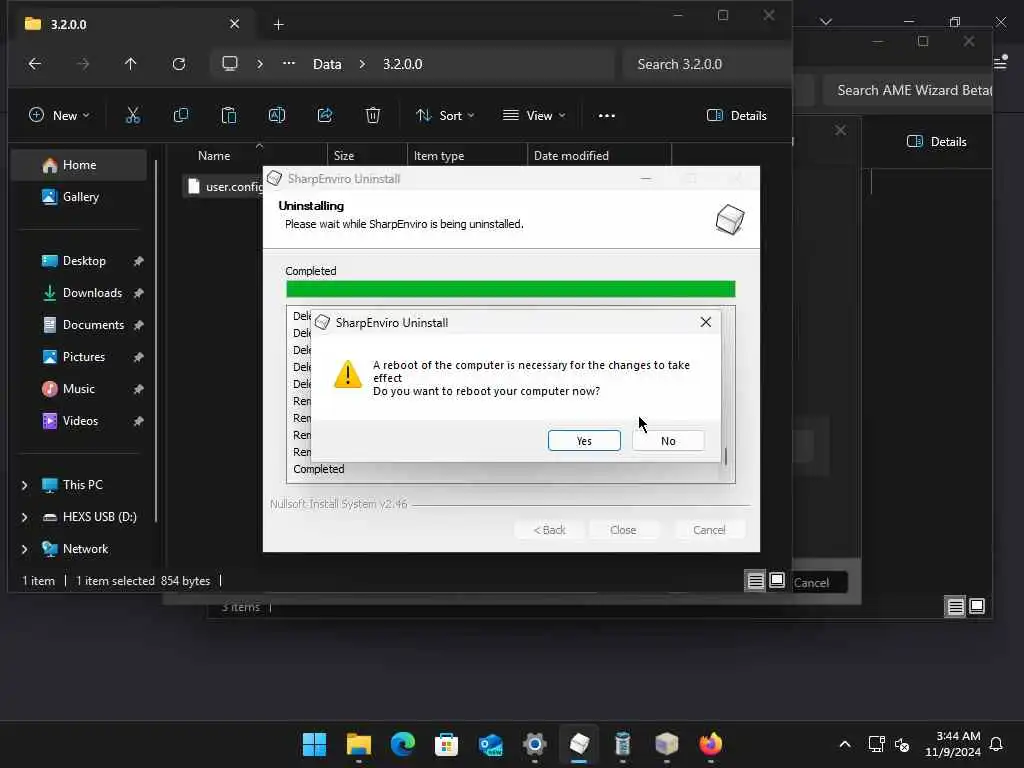The image size is (1024, 768).
Task: Open Firefox from the taskbar
Action: pos(711,744)
